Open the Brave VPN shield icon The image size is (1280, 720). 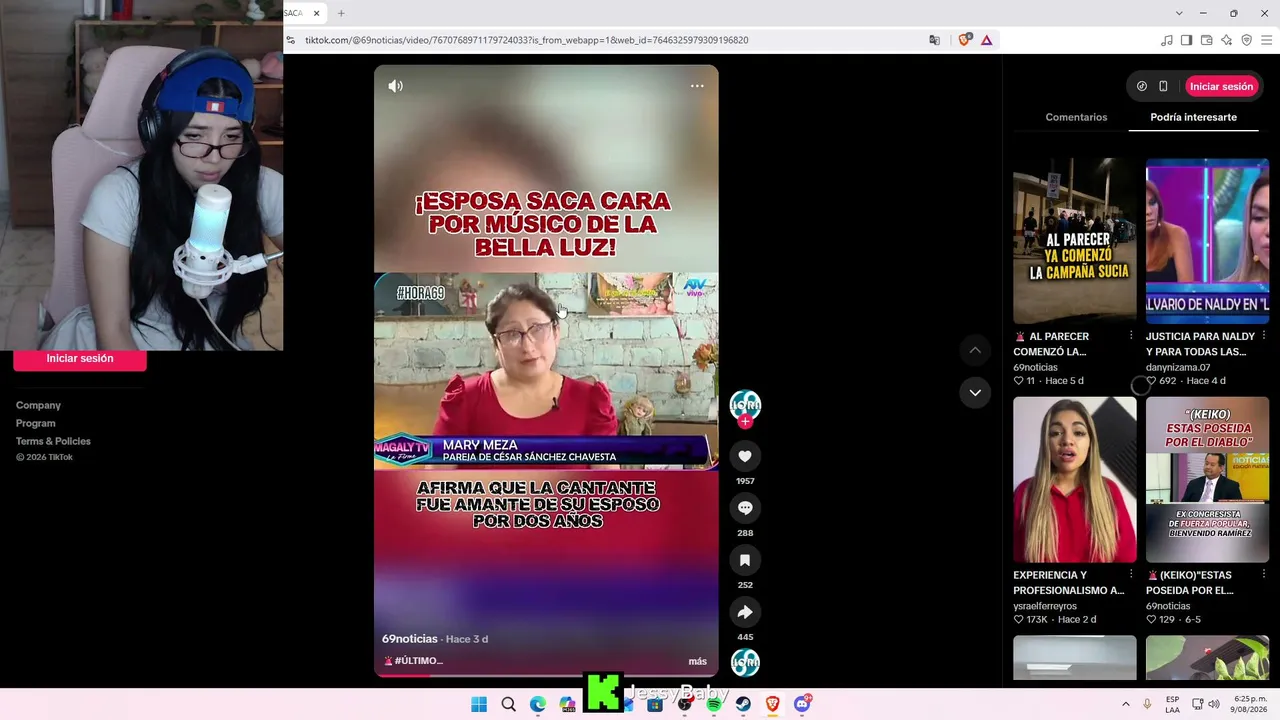[1246, 40]
